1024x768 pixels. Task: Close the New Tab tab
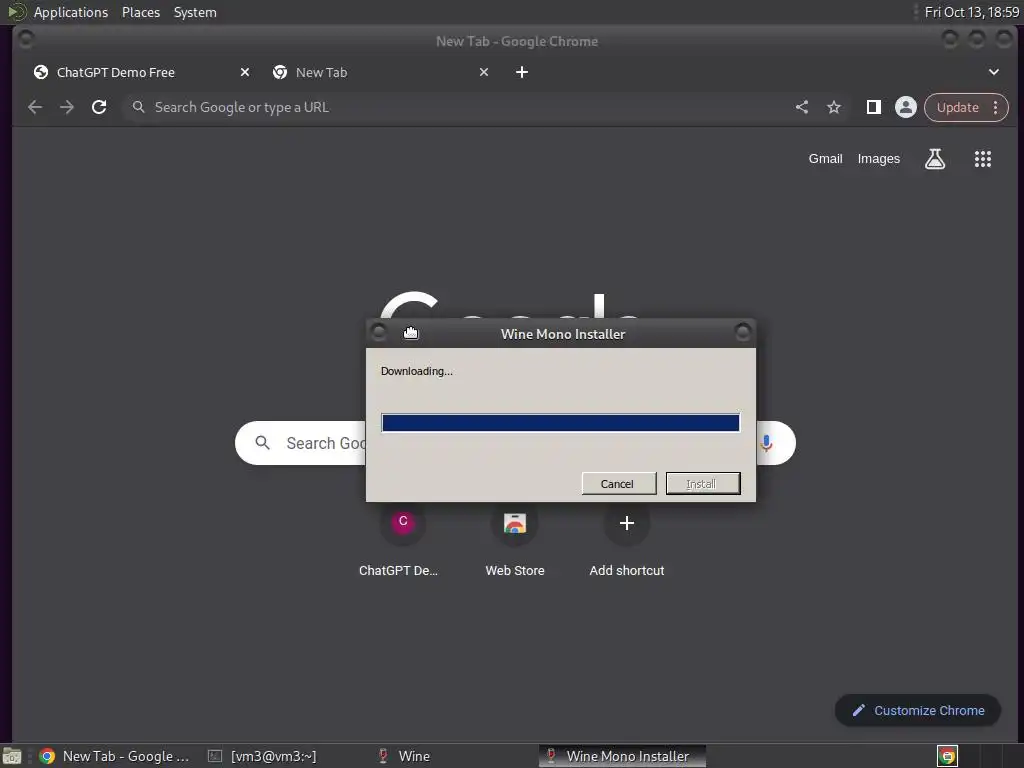(484, 72)
